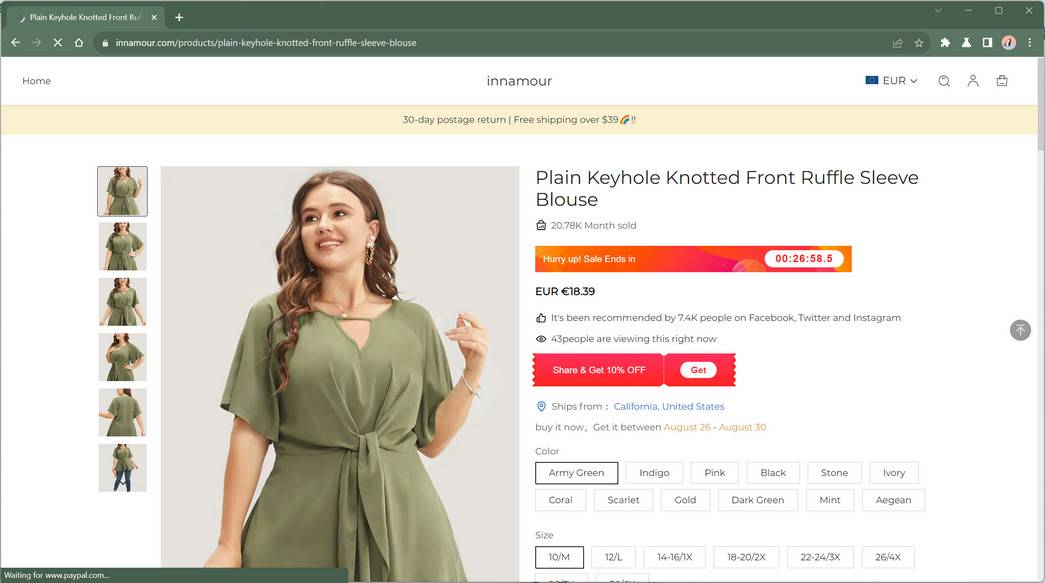1045x583 pixels.
Task: Select the last product thumbnail with jeans
Action: pos(122,468)
